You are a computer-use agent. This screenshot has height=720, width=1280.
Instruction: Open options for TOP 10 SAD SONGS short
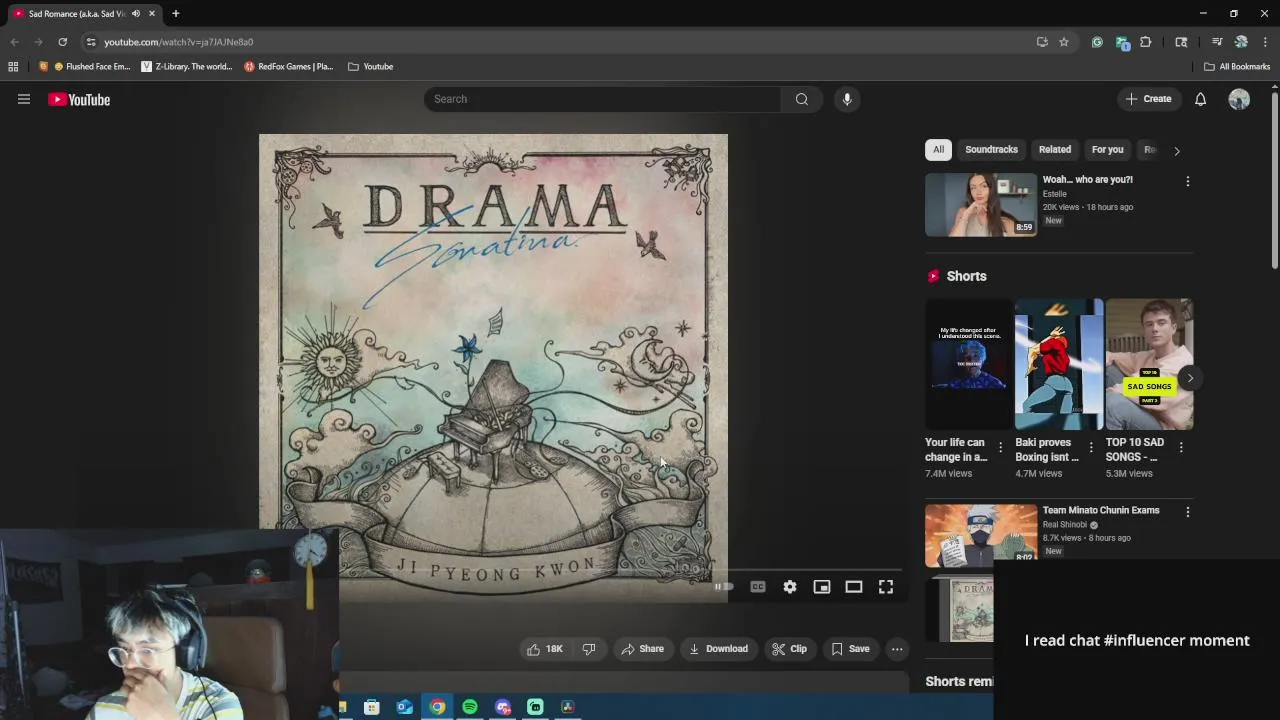1181,448
